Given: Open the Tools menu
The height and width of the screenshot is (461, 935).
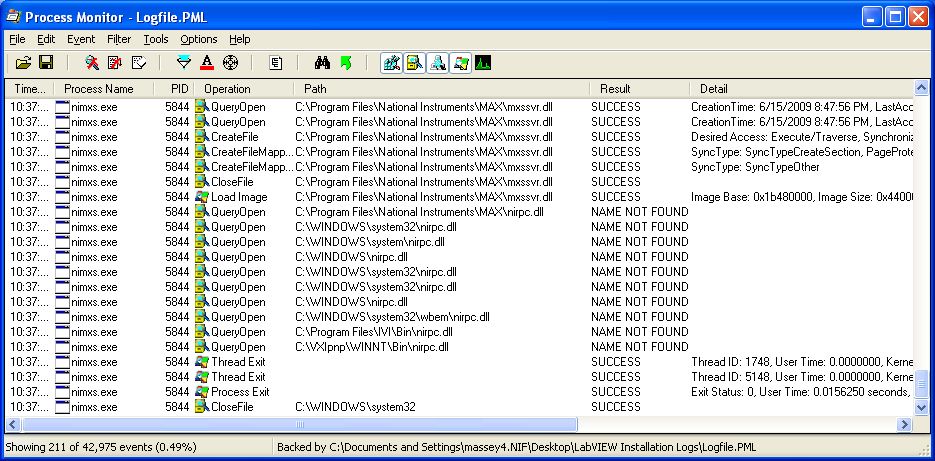Looking at the screenshot, I should coord(156,39).
